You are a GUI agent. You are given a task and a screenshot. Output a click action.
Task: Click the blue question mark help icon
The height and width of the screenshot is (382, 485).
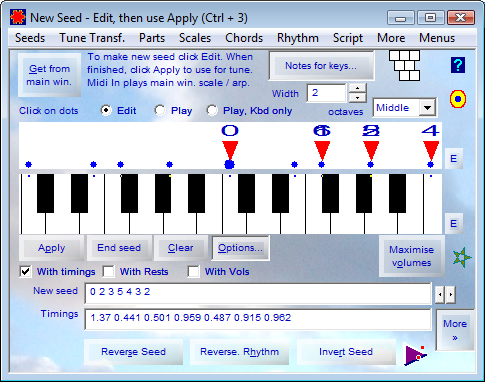coord(458,64)
